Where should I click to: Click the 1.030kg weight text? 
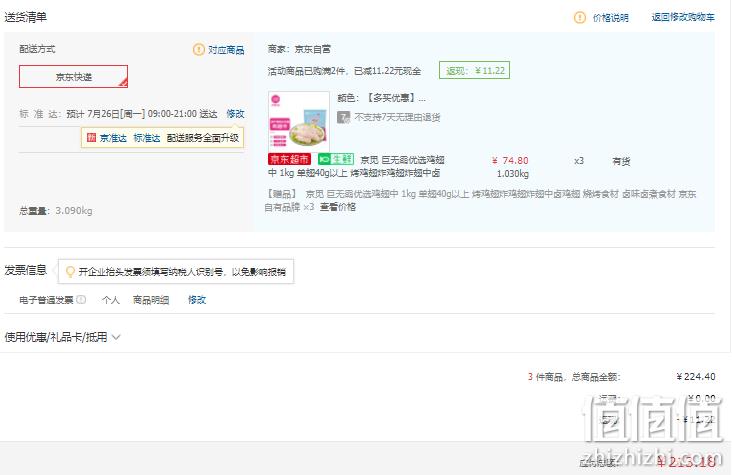[513, 174]
